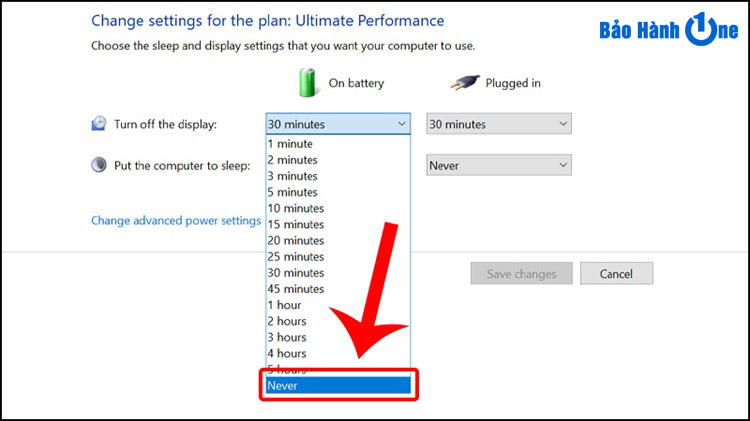
Task: Click the display monitor clock icon
Action: 99,124
